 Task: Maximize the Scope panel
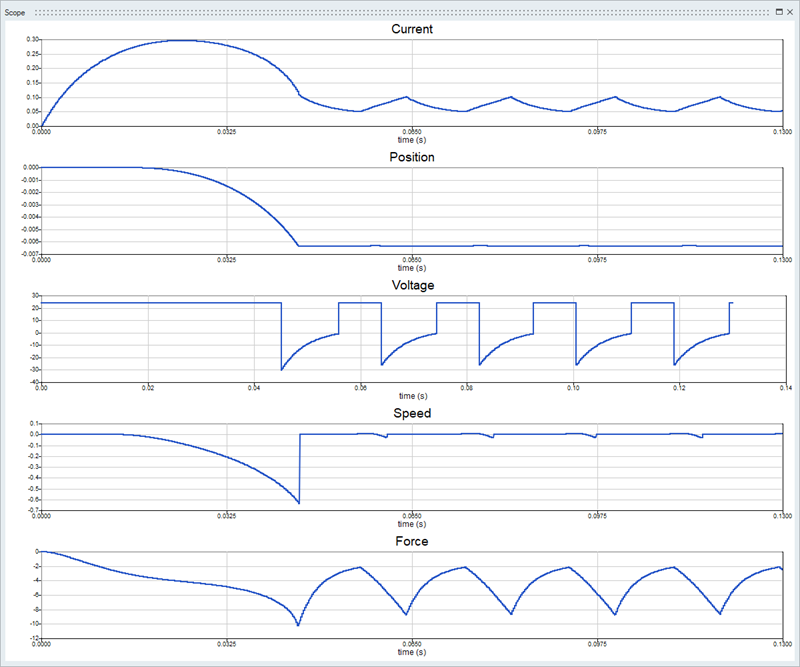pyautogui.click(x=778, y=12)
